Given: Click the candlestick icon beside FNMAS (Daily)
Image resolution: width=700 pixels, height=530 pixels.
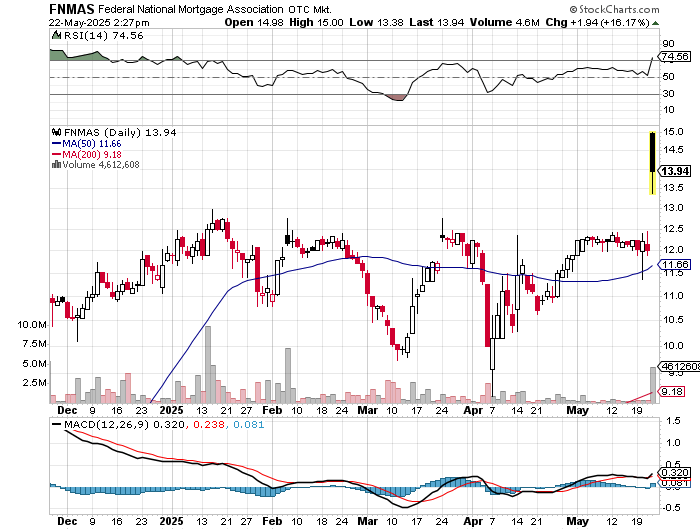Looking at the screenshot, I should 57,132.
